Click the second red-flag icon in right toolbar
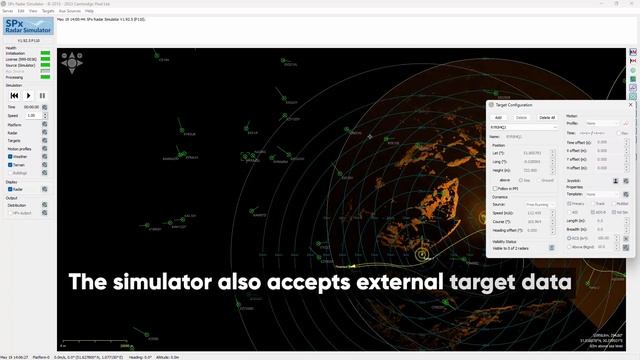 coord(633,61)
